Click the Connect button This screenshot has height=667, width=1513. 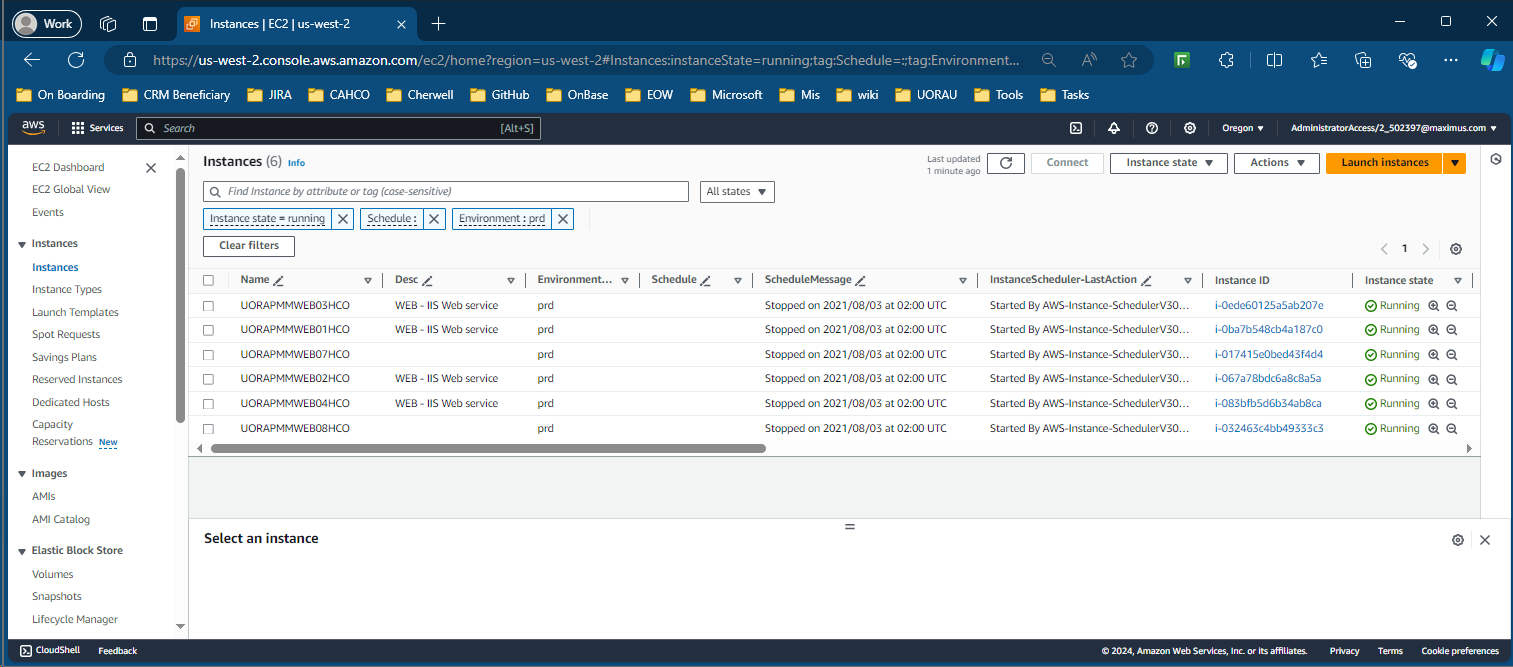[x=1067, y=163]
